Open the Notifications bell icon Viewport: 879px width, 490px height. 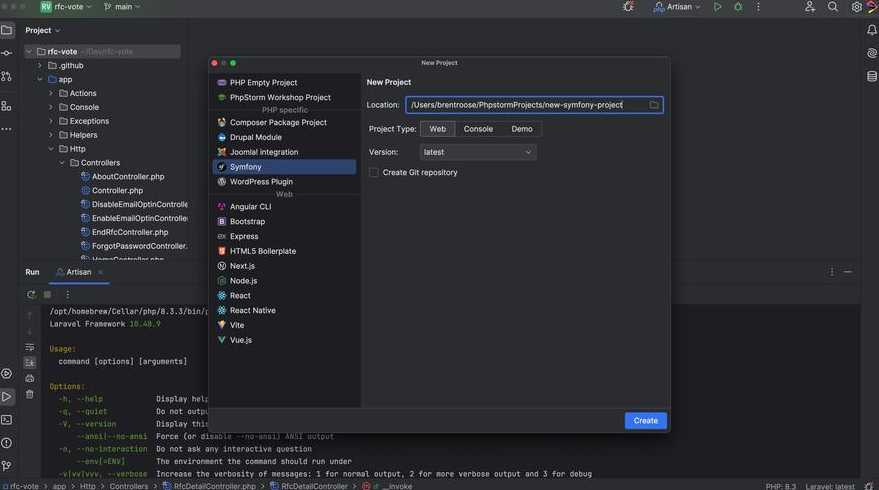pos(872,30)
